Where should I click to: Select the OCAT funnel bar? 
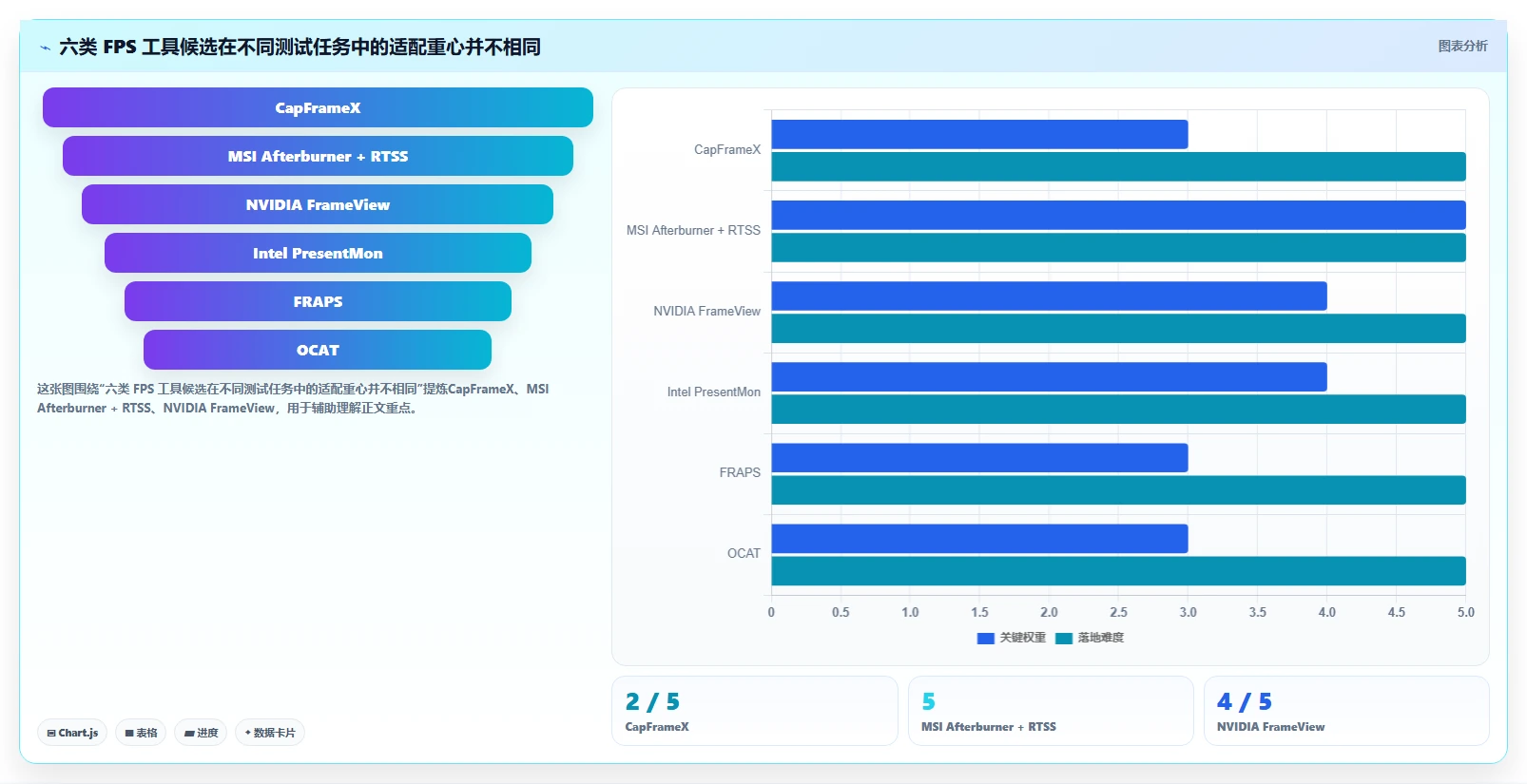pos(318,350)
